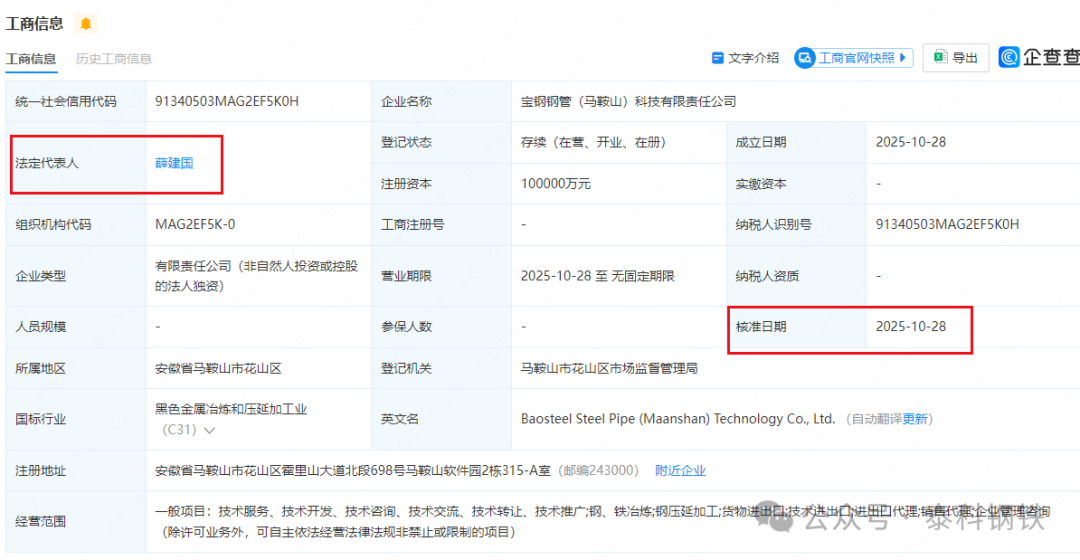Image resolution: width=1080 pixels, height=560 pixels.
Task: Click the 文字介绍 document icon
Action: pos(717,58)
